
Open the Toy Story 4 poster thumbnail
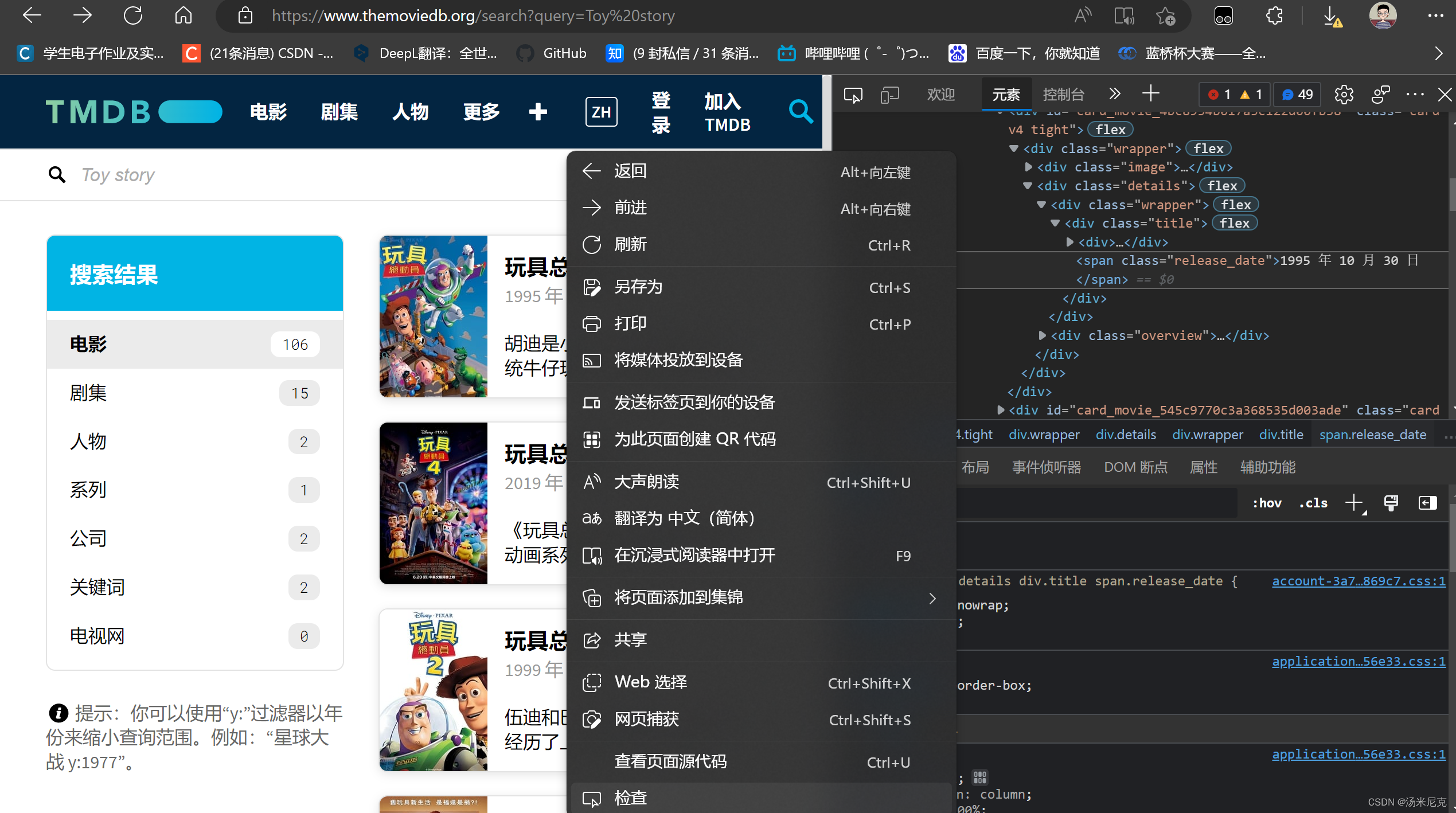tap(433, 503)
